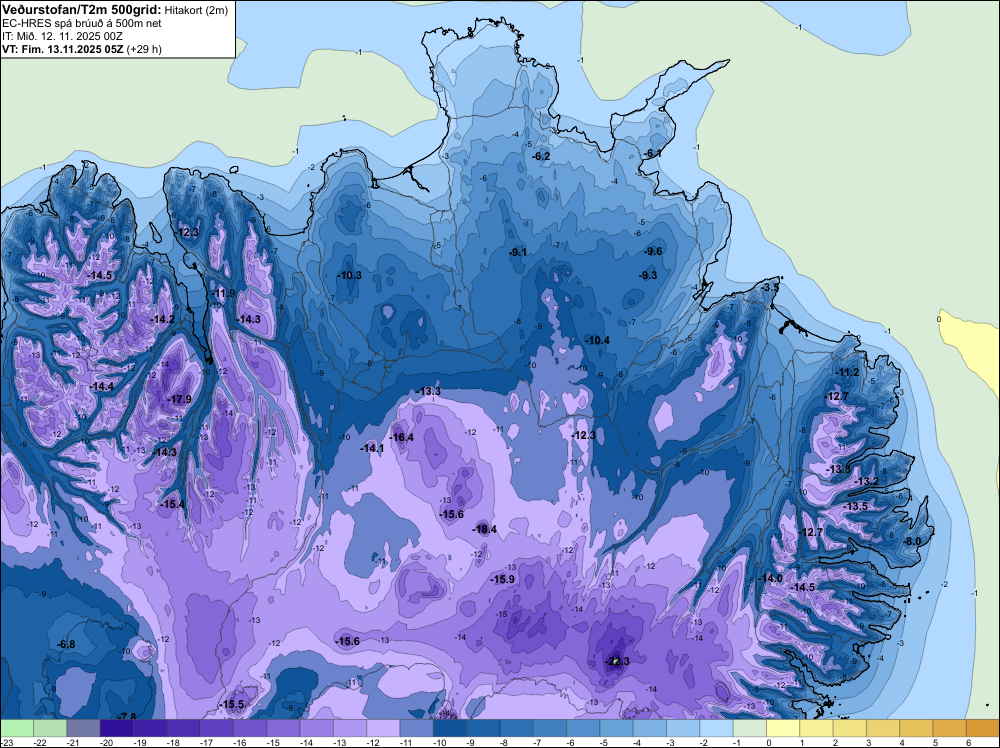Click the initialization time "IT: Mið. 12. 11. 2025 00Z"
The height and width of the screenshot is (748, 1000).
[x=62, y=36]
